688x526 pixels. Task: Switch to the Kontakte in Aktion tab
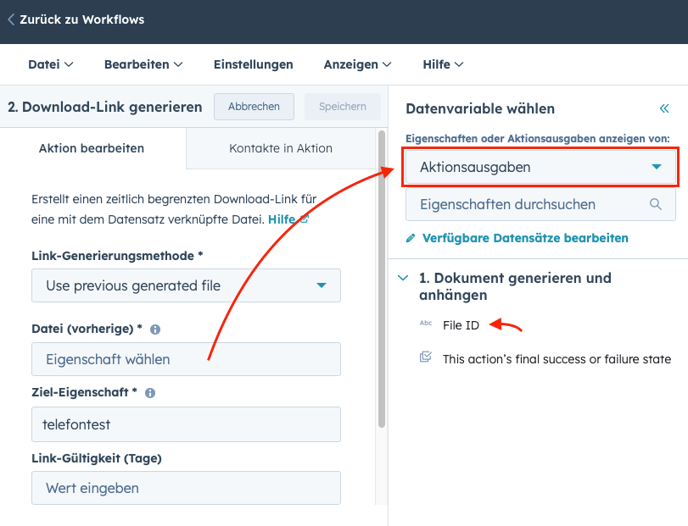coord(280,148)
